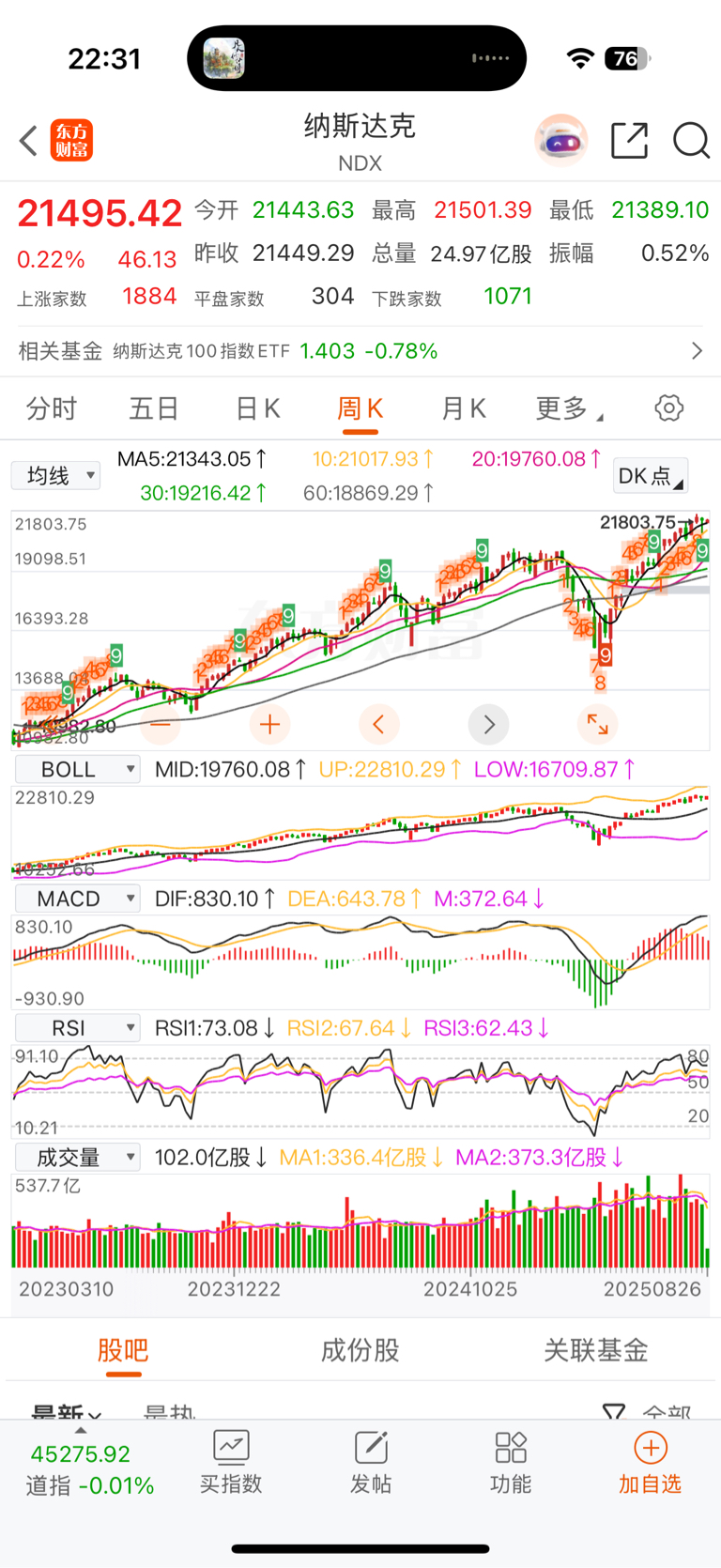Tap the 振幅 0.52% value

tap(675, 254)
